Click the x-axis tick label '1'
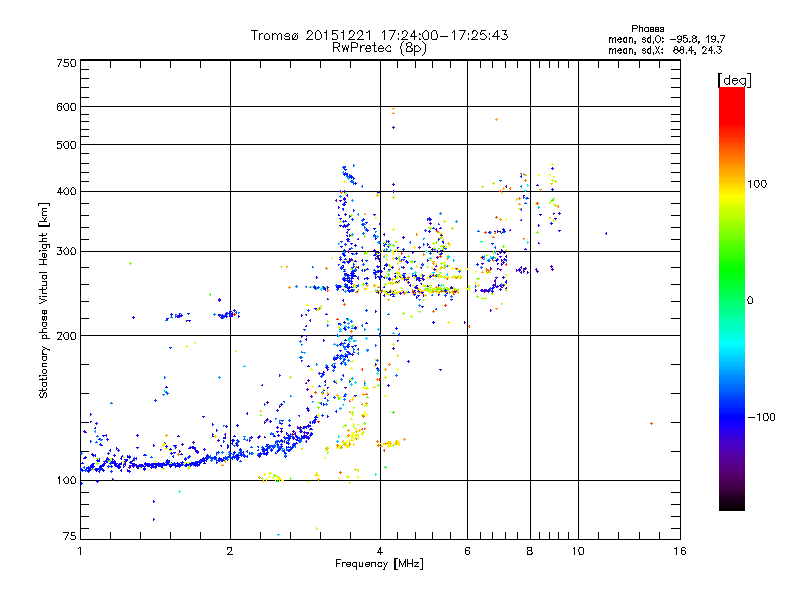The height and width of the screenshot is (600, 800). [80, 551]
